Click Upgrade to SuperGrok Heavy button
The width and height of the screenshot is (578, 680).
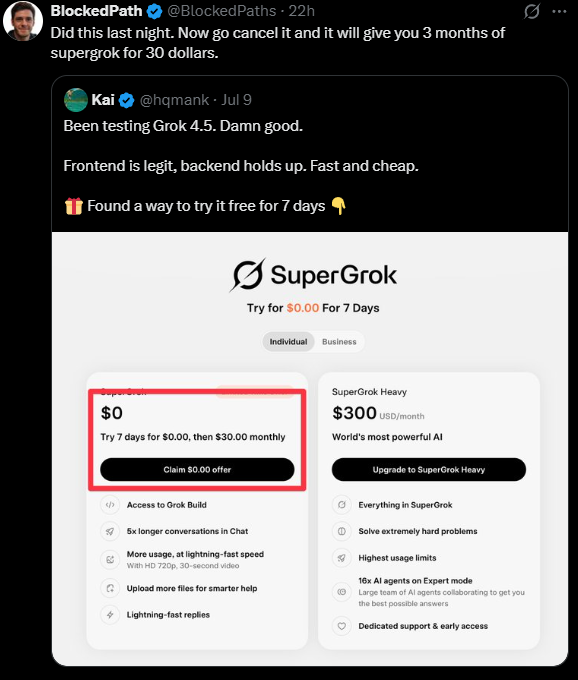click(x=429, y=469)
